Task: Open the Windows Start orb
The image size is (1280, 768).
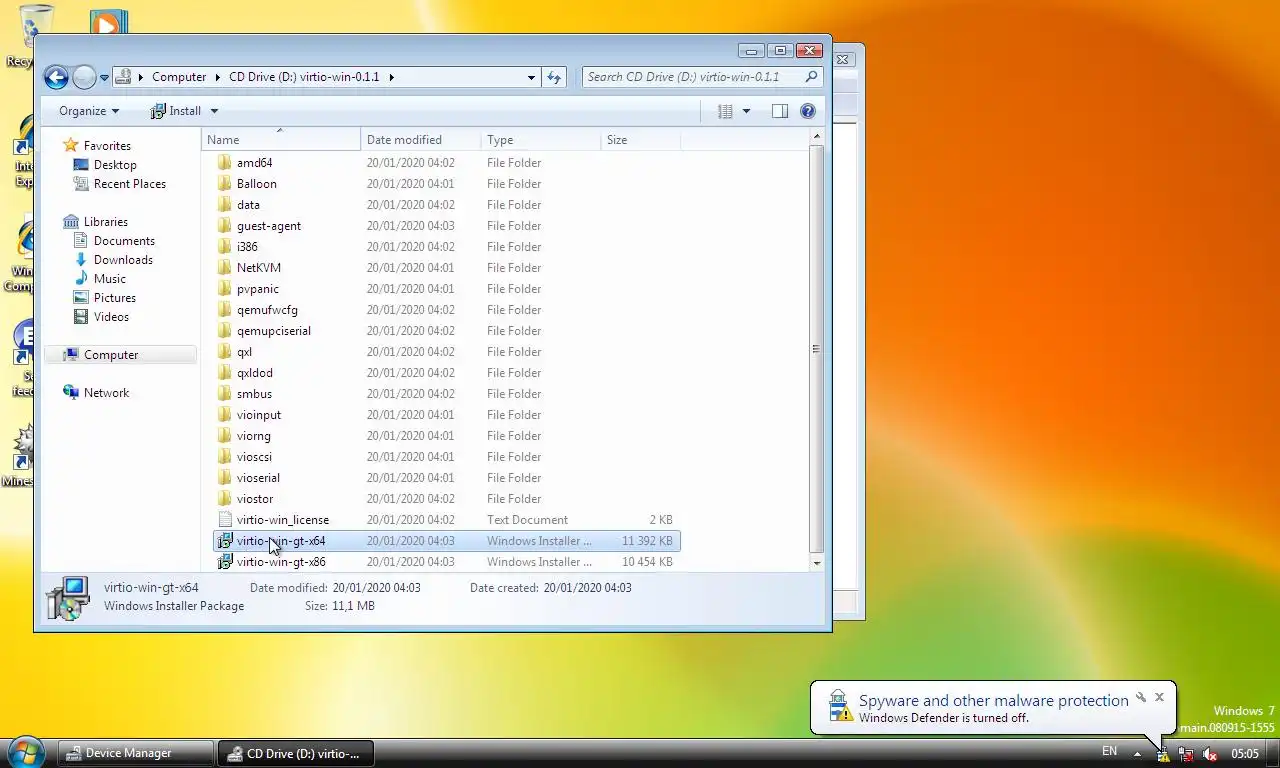Action: (26, 752)
